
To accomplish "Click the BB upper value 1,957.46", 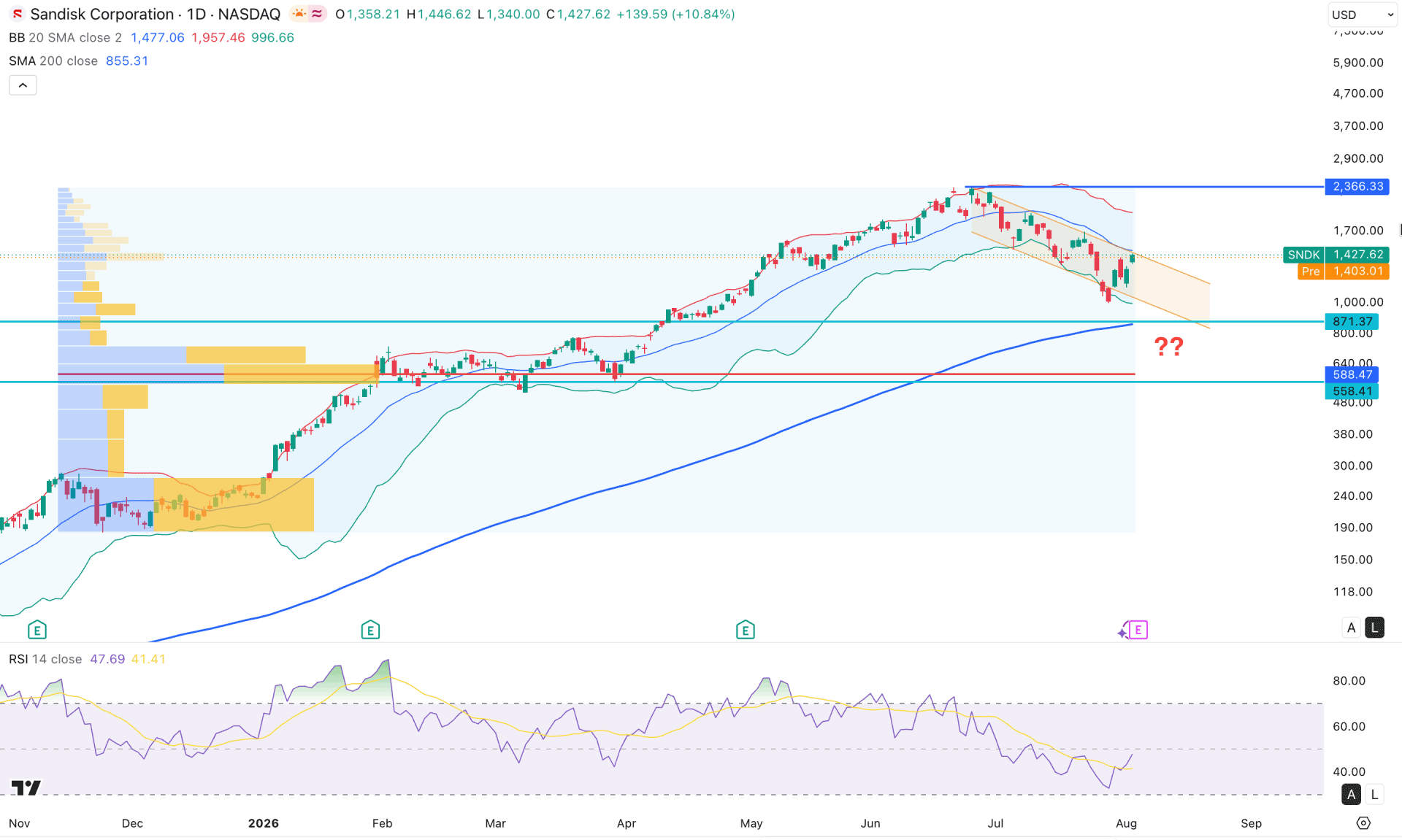I will click(x=218, y=37).
